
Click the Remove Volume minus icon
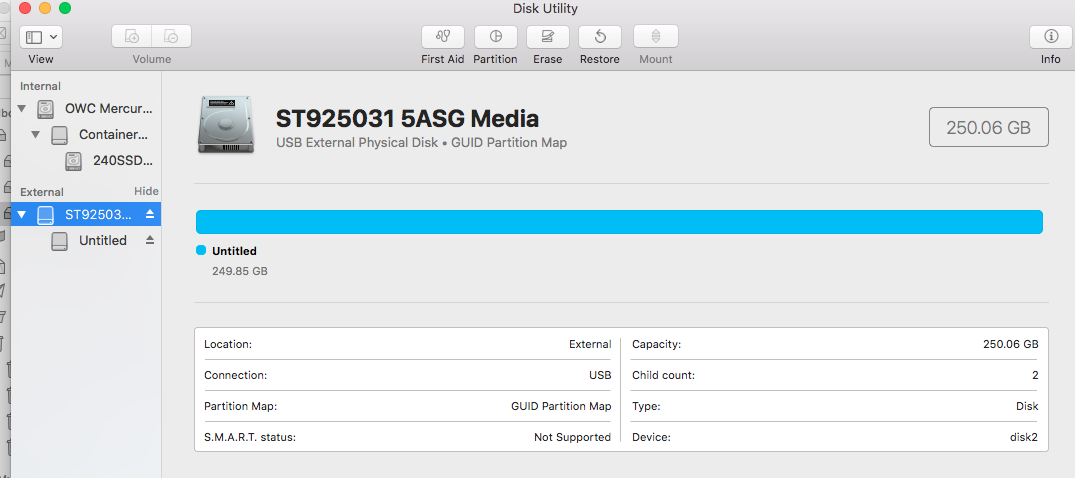[x=171, y=36]
